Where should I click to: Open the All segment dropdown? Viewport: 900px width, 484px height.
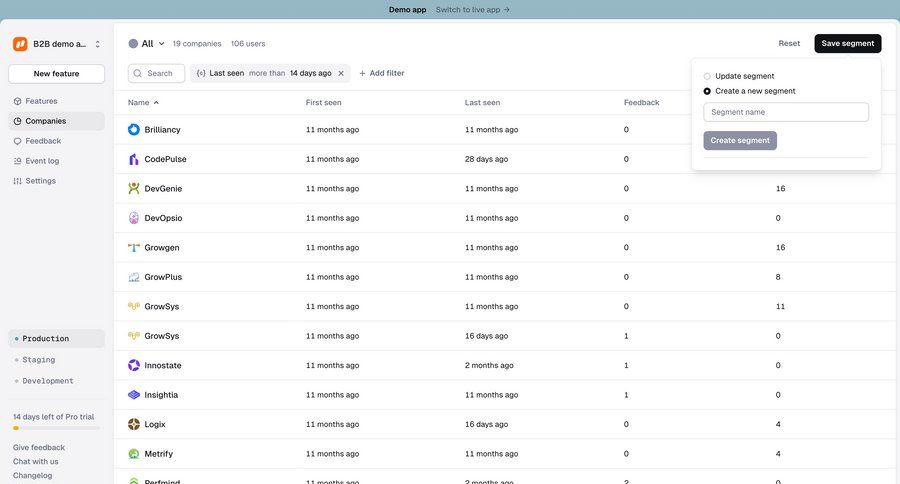[147, 44]
